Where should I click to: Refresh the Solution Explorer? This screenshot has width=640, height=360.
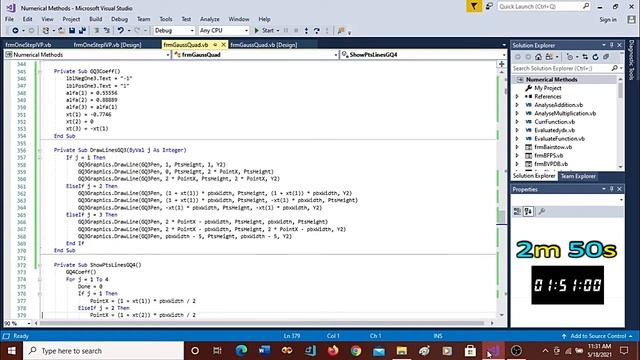596,57
